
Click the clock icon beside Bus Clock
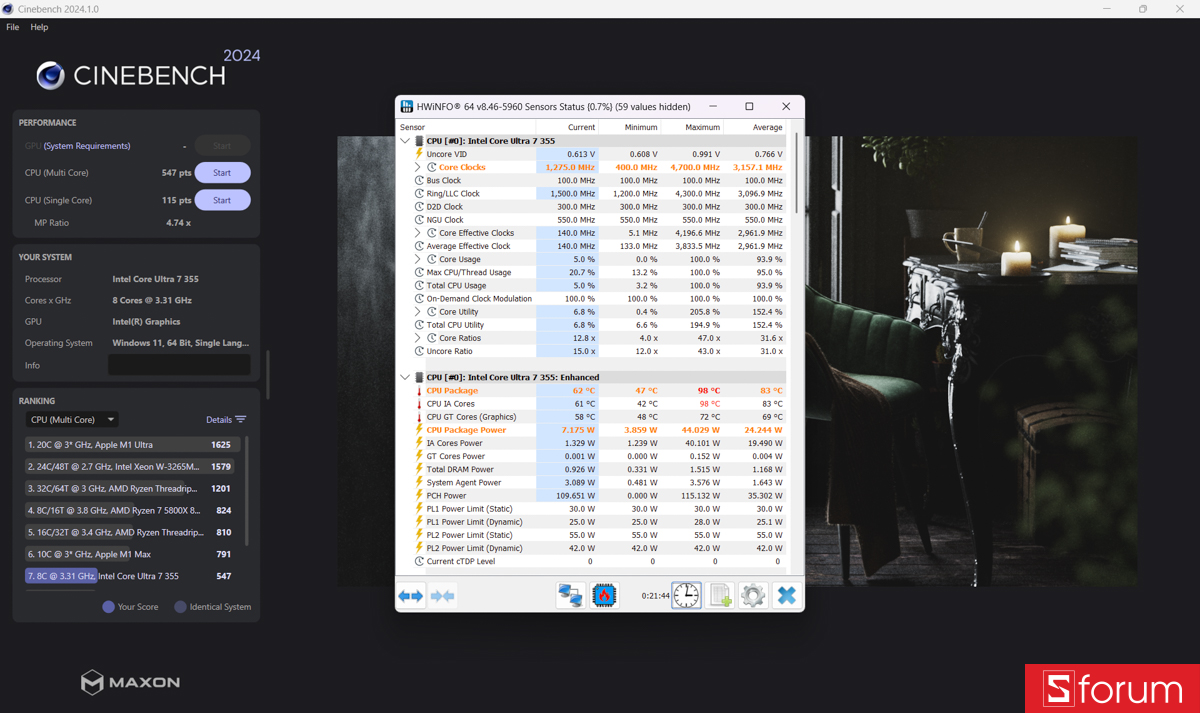point(420,180)
